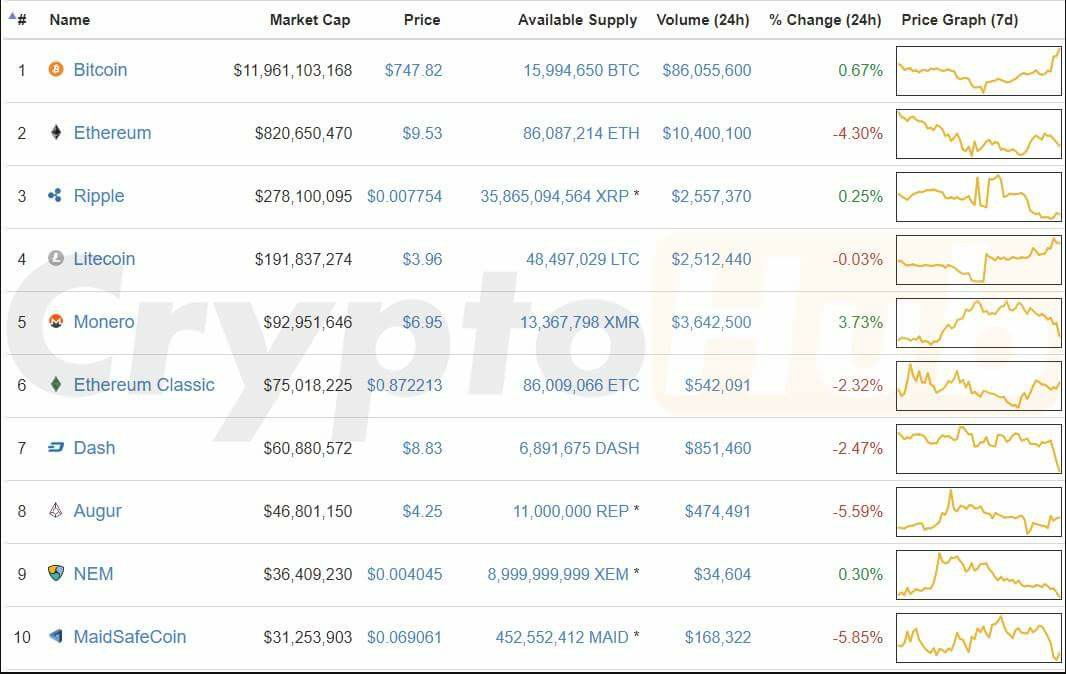Viewport: 1066px width, 674px height.
Task: Open MaidSafeCoin's 7-day price graph
Action: tap(978, 638)
